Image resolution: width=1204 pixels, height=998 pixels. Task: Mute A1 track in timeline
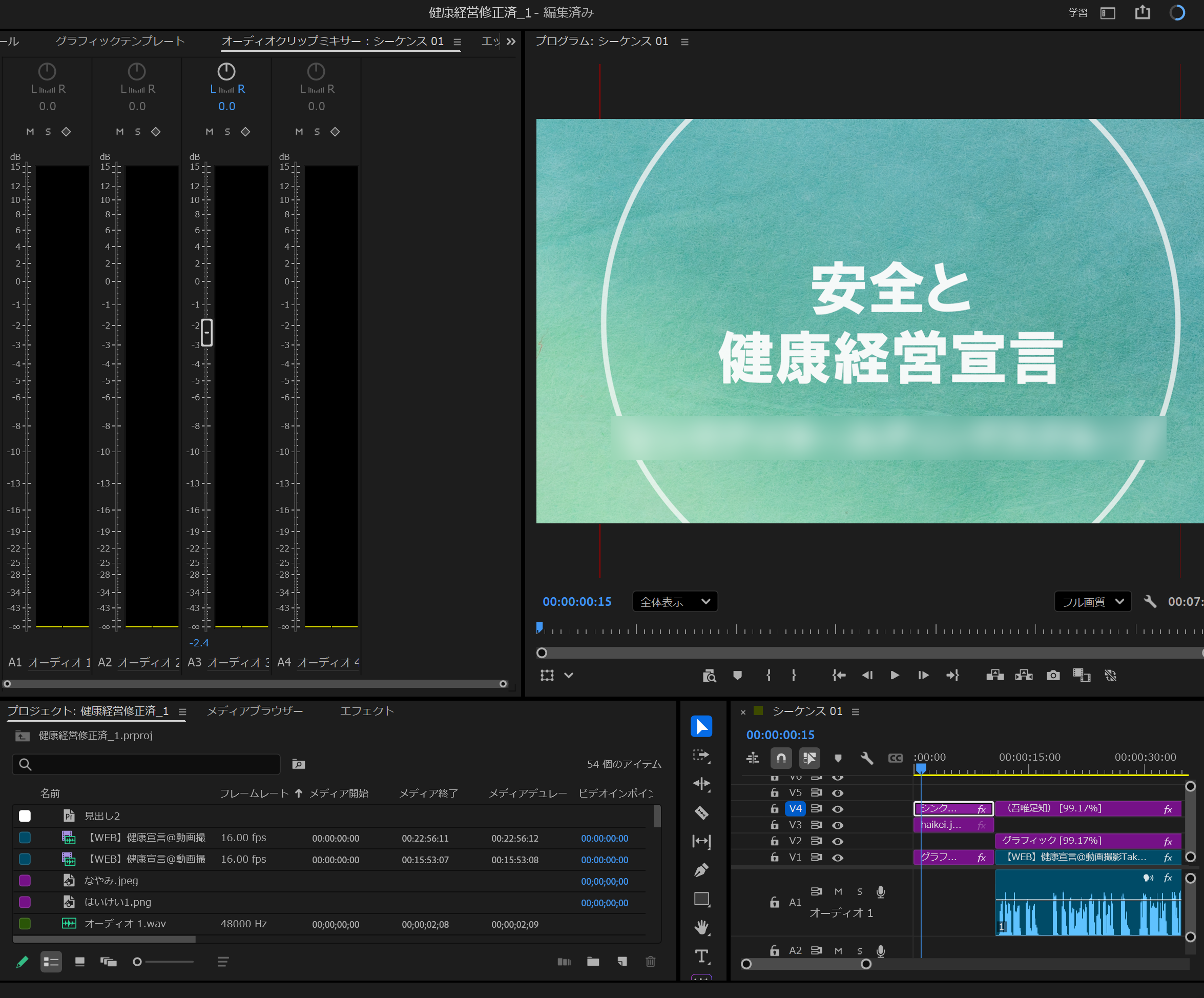tap(838, 891)
